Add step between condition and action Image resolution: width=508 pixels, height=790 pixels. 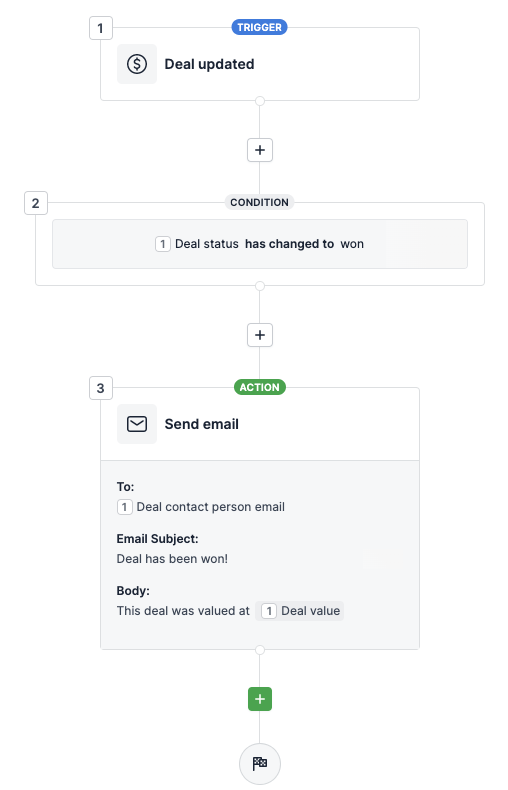pos(260,335)
